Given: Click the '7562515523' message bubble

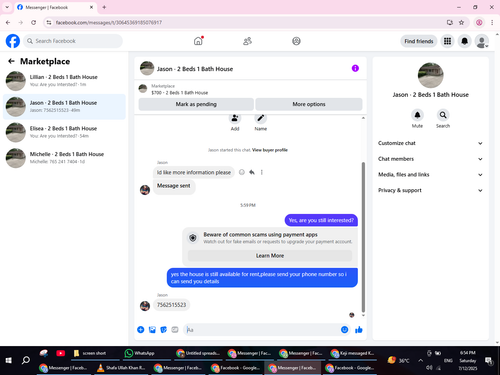Looking at the screenshot, I should coord(171,305).
